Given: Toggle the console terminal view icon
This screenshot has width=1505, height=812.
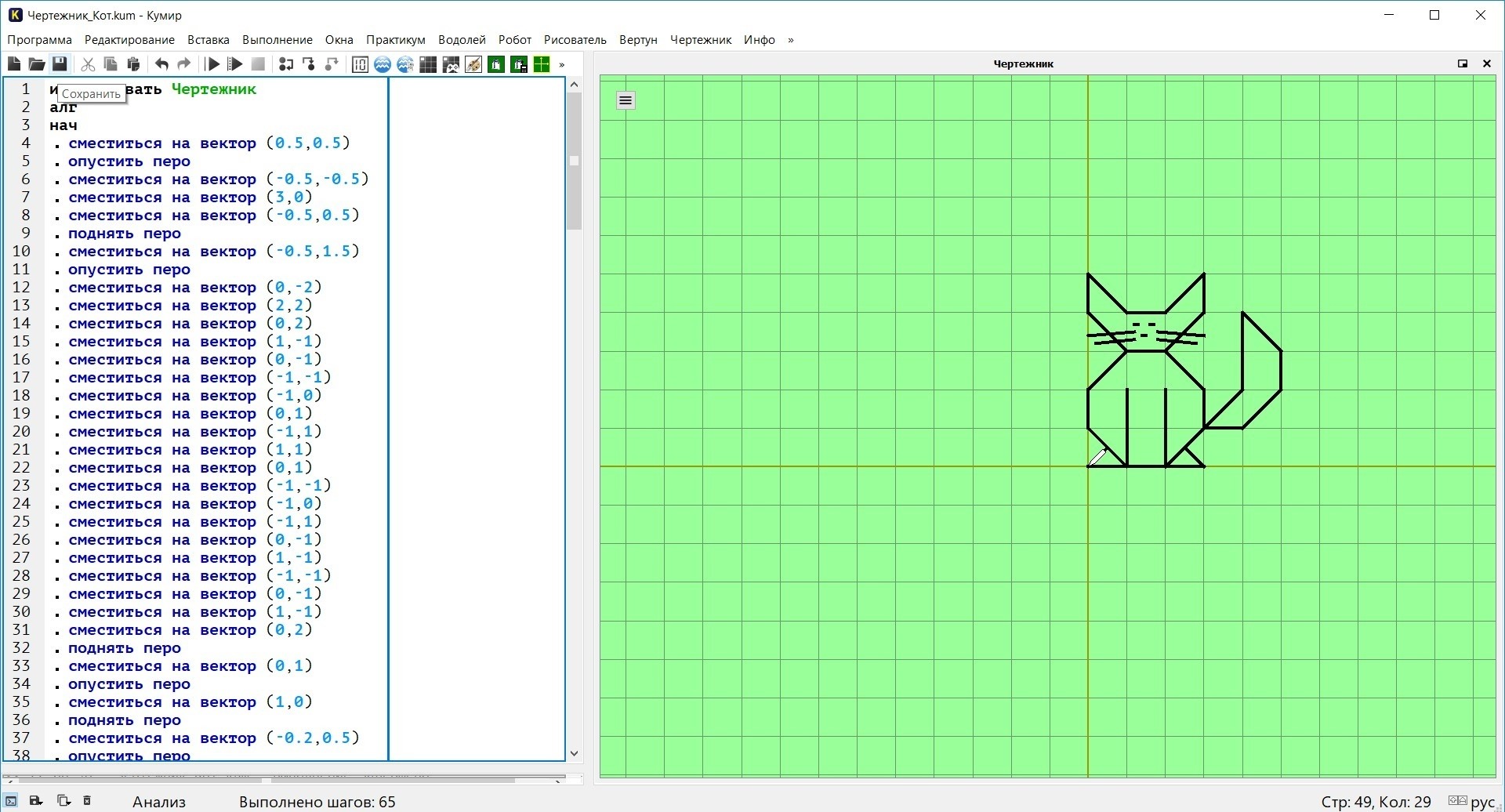Looking at the screenshot, I should [11, 801].
